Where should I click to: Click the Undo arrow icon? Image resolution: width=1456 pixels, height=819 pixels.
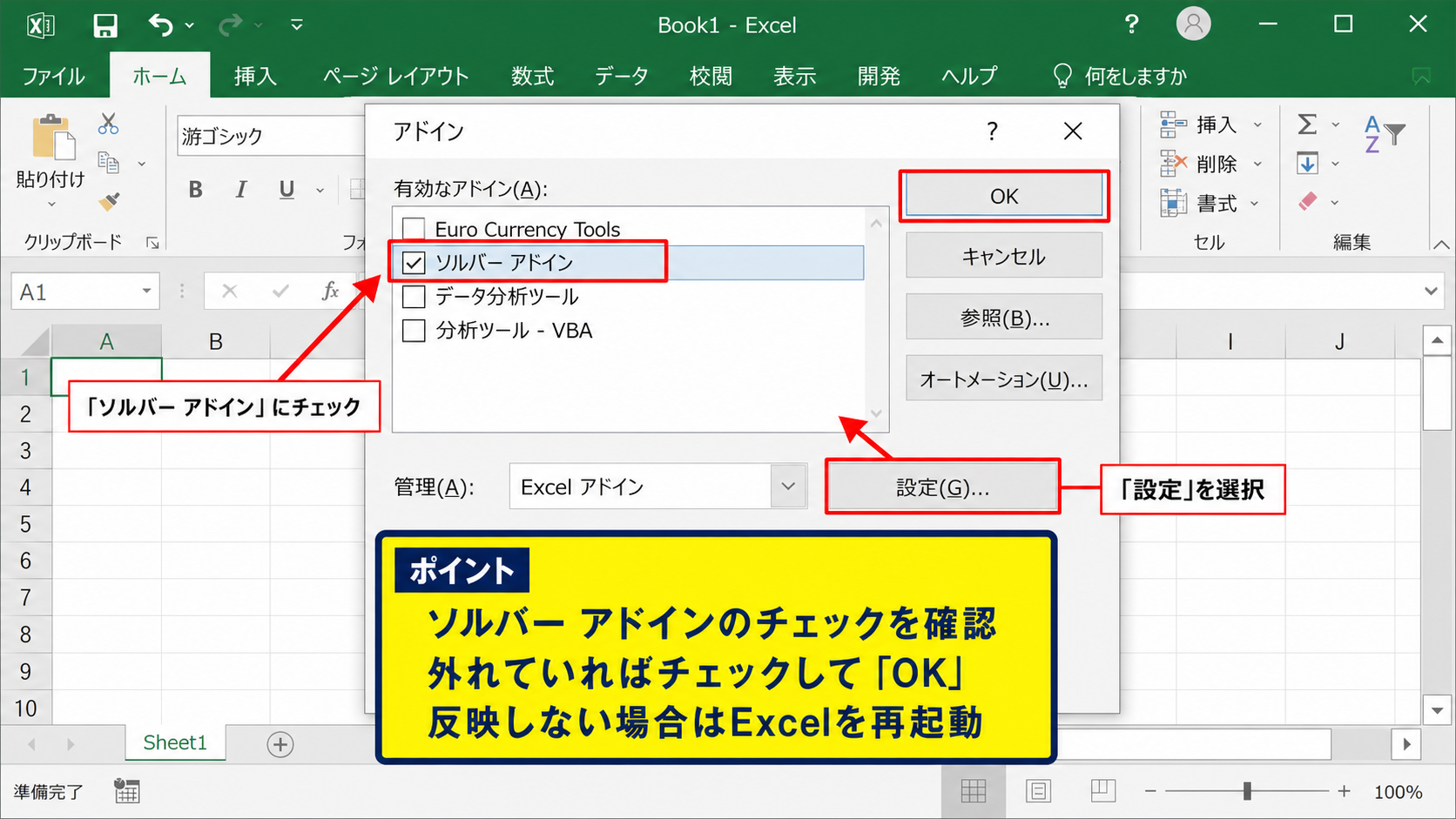pos(161,24)
